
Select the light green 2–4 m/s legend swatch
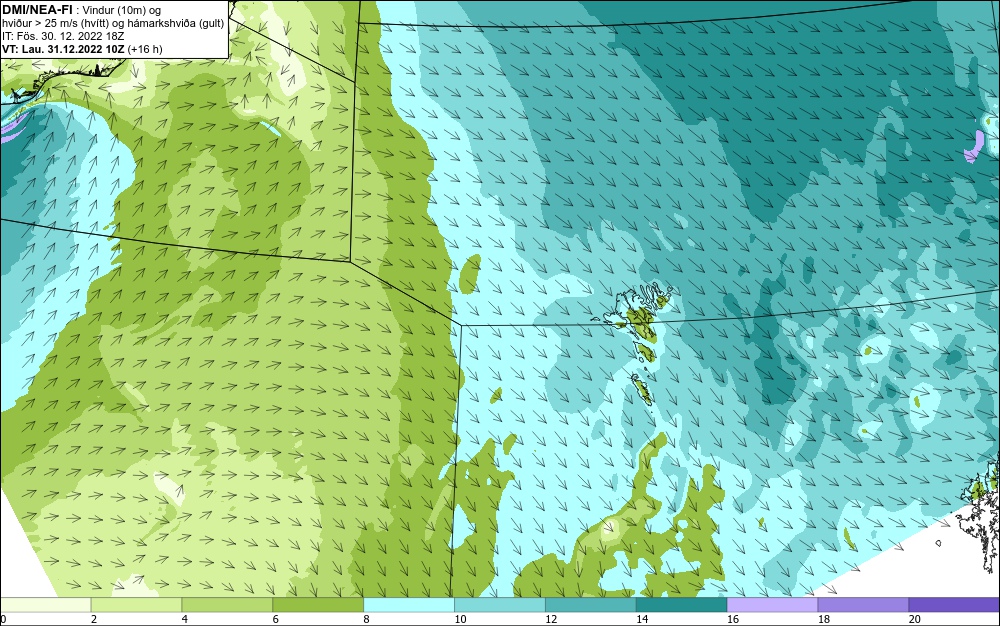click(136, 604)
